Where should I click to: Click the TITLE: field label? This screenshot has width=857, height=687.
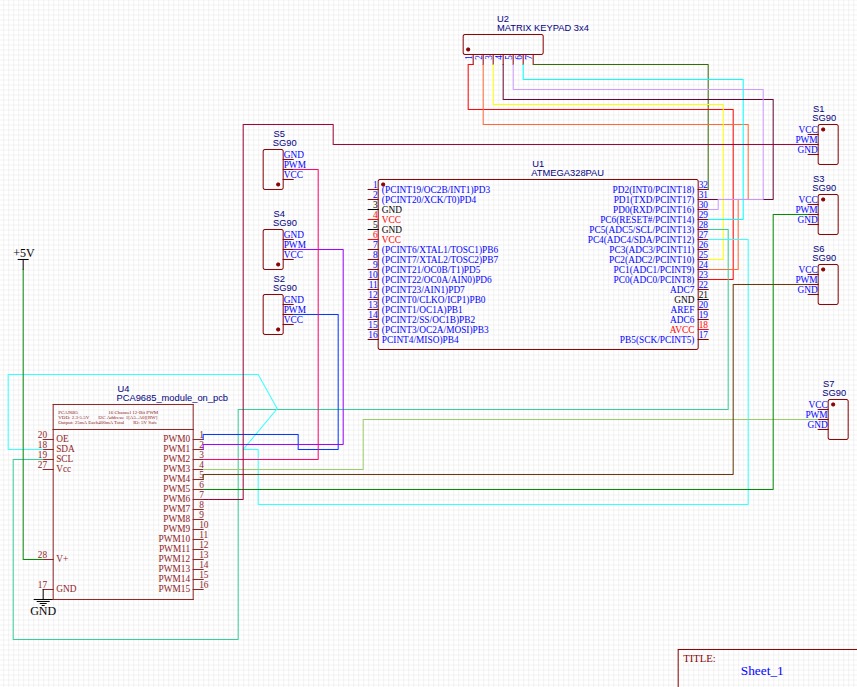tap(699, 659)
